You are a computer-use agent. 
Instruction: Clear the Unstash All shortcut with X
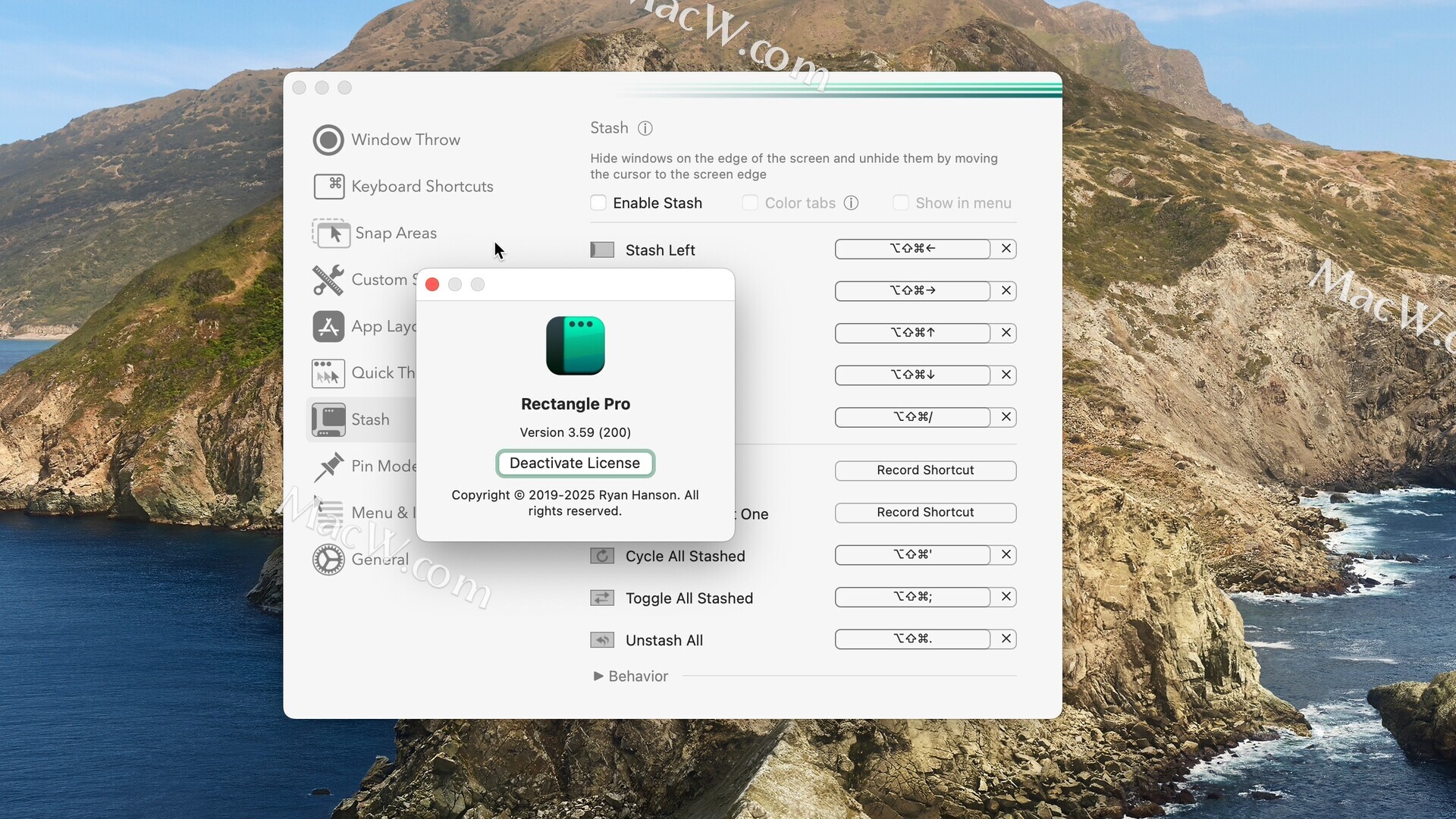click(x=1006, y=639)
